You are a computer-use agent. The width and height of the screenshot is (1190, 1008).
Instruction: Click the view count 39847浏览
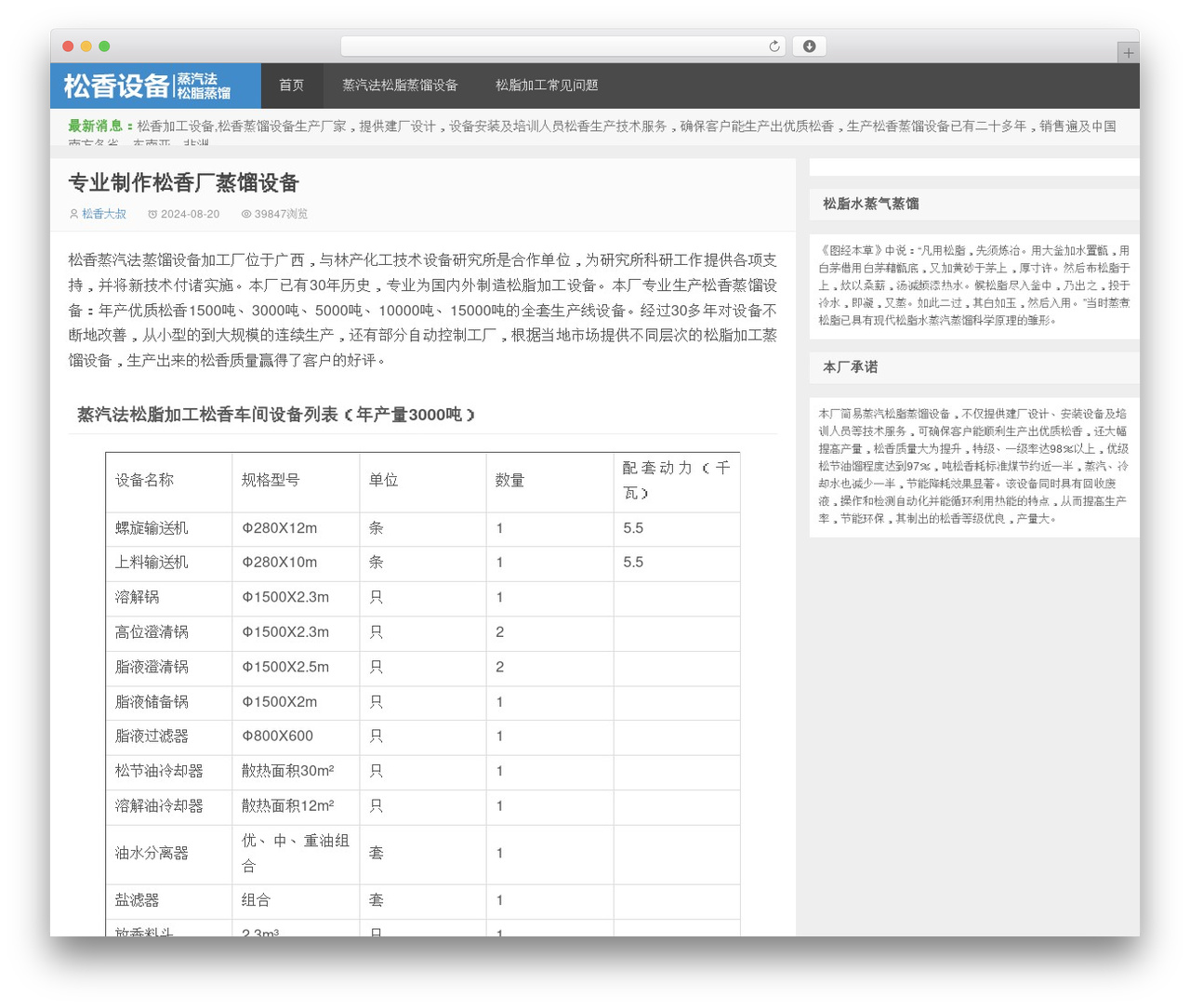click(x=281, y=214)
